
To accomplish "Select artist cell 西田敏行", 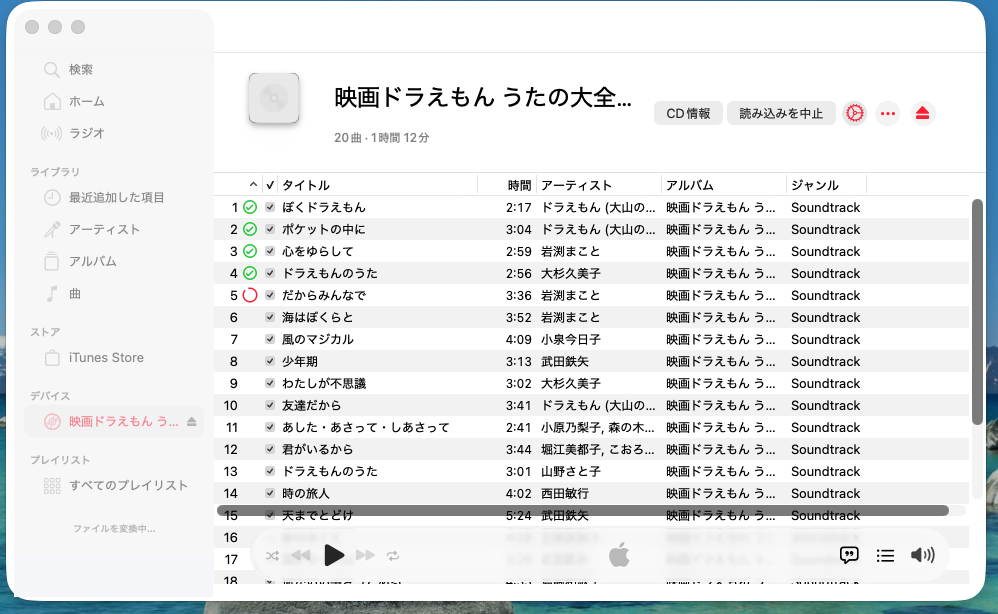I will point(565,493).
